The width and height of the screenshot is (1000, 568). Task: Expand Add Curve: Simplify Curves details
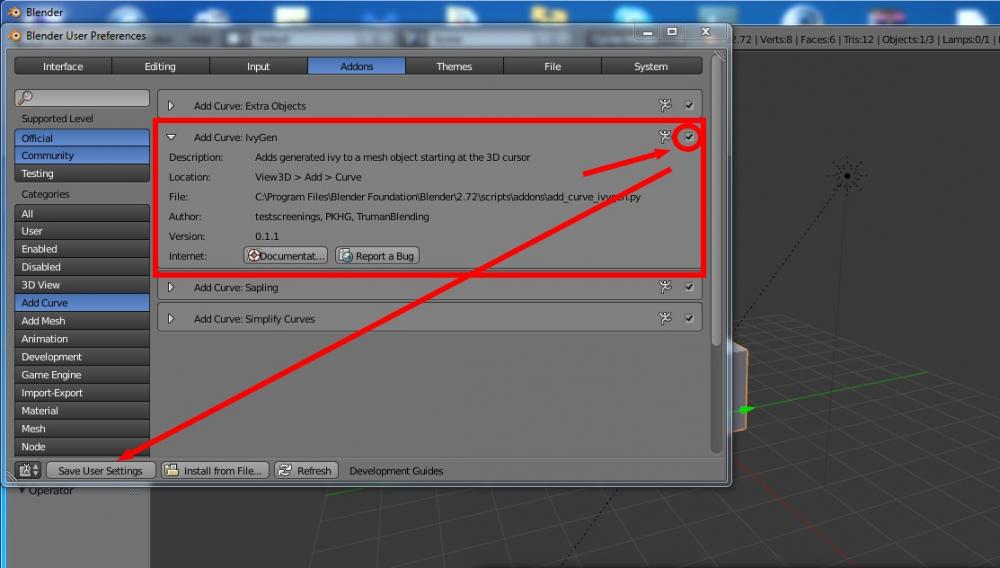(x=171, y=319)
